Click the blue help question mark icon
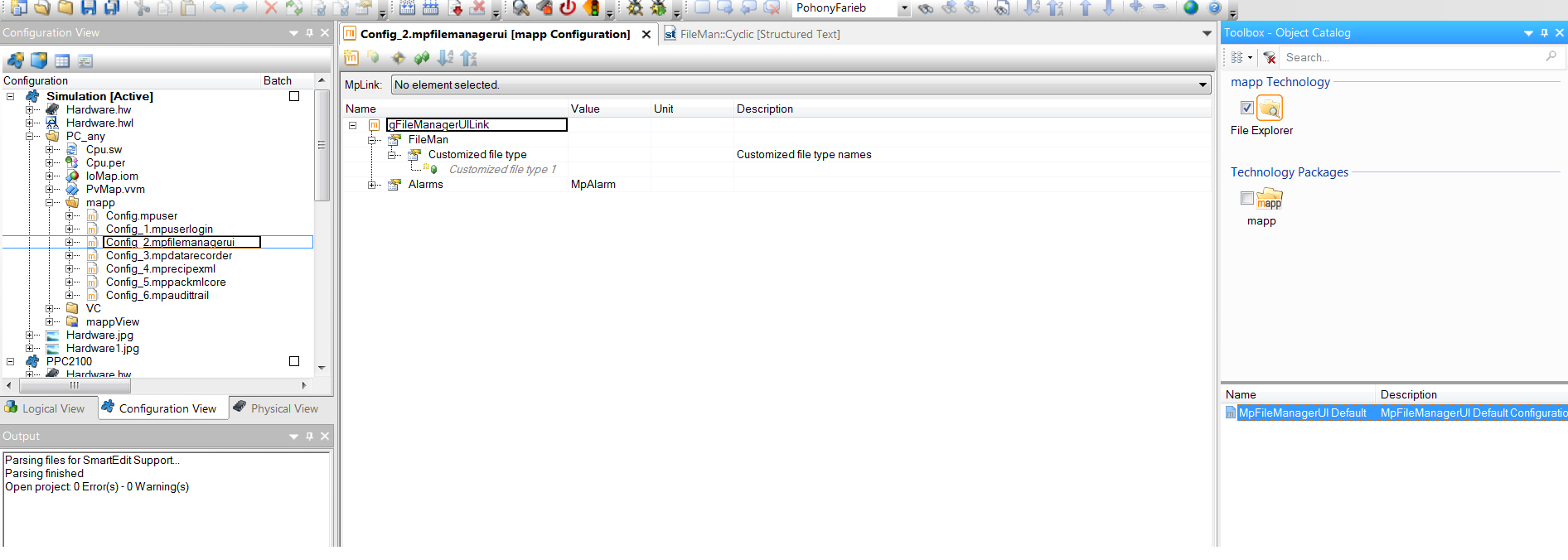Screen dimensions: 1568x560 1214,7
